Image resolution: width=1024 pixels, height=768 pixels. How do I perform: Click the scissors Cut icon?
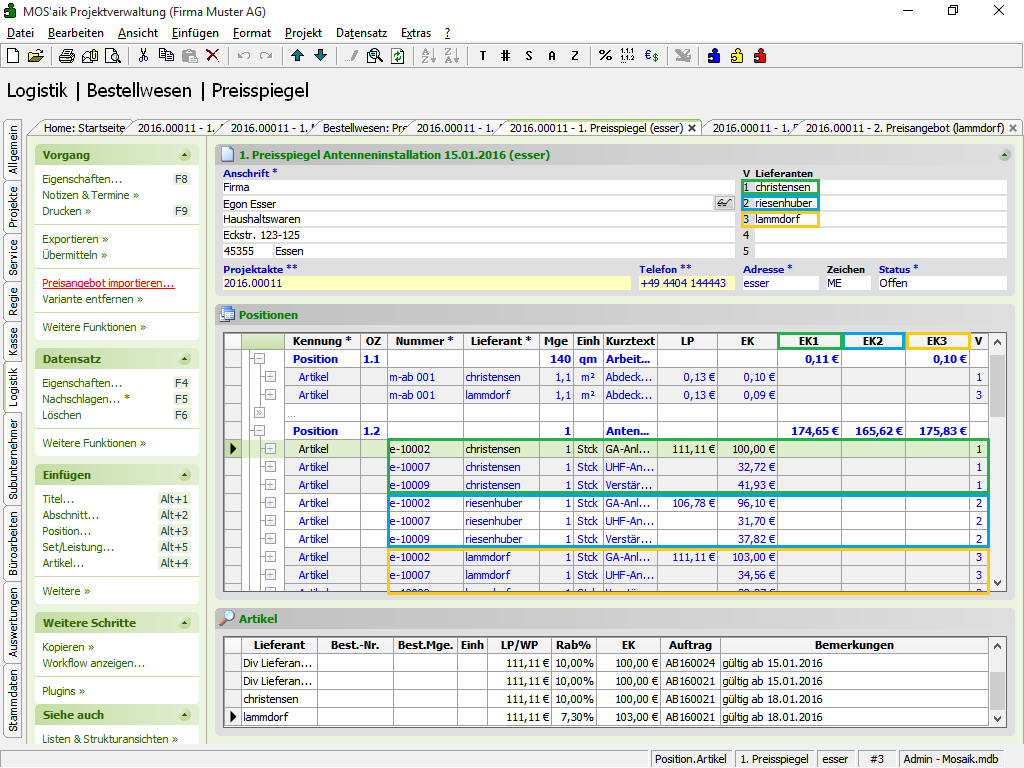pyautogui.click(x=144, y=56)
